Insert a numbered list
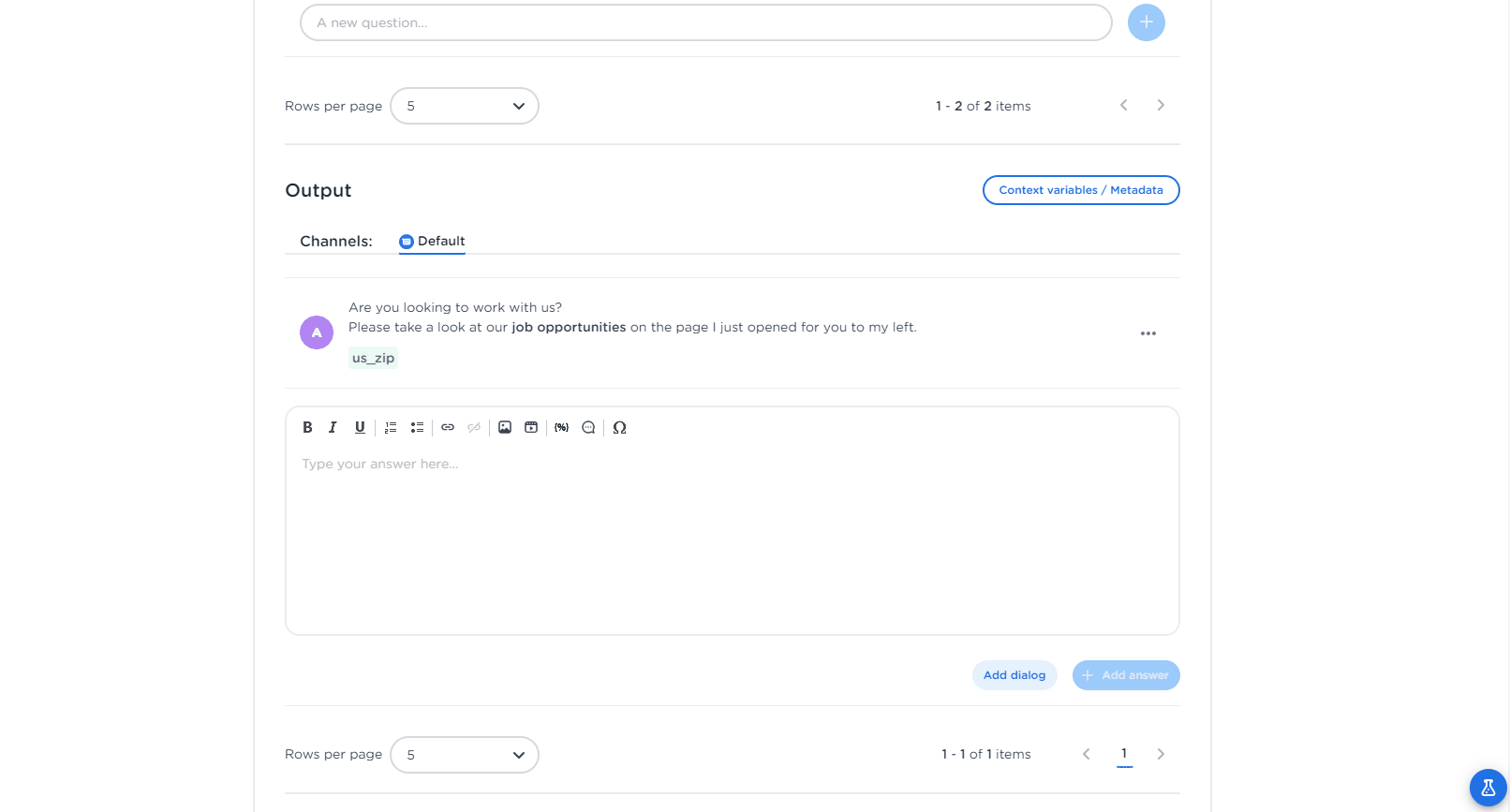This screenshot has height=812, width=1510. 391,427
